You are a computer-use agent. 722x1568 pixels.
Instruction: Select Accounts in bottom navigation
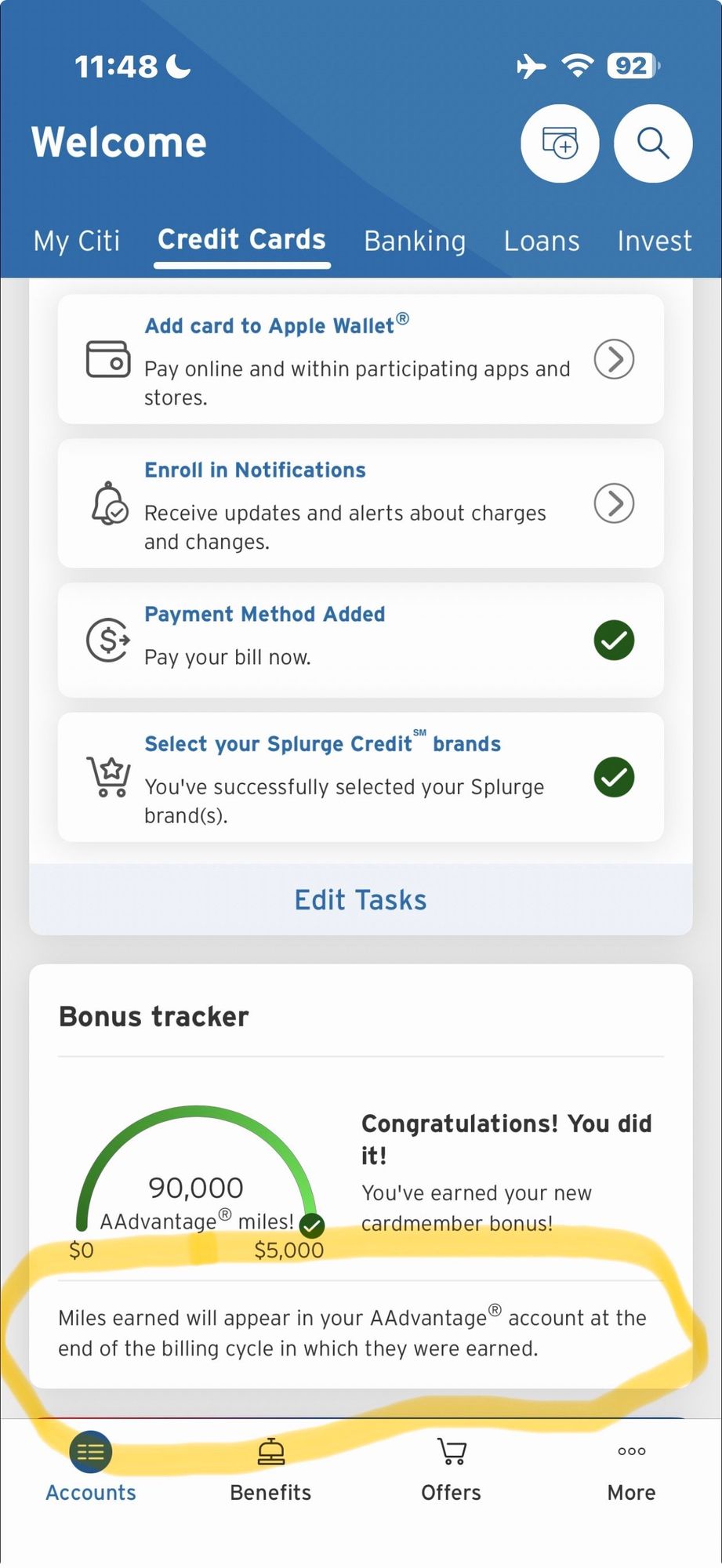(x=90, y=1468)
